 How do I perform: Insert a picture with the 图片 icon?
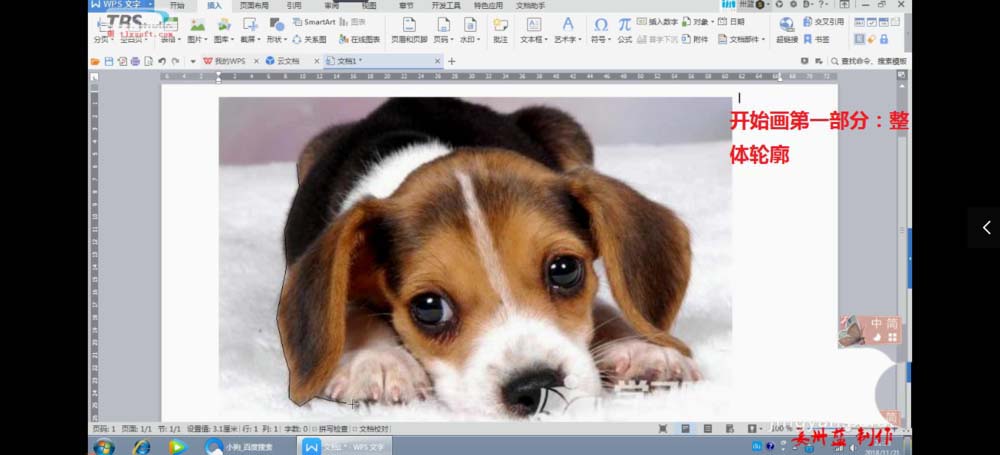197,25
